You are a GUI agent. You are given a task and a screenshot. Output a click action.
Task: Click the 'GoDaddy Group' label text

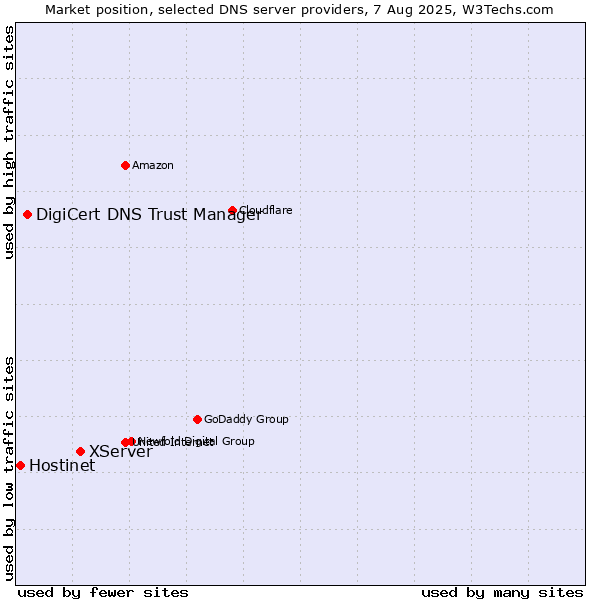pyautogui.click(x=246, y=419)
